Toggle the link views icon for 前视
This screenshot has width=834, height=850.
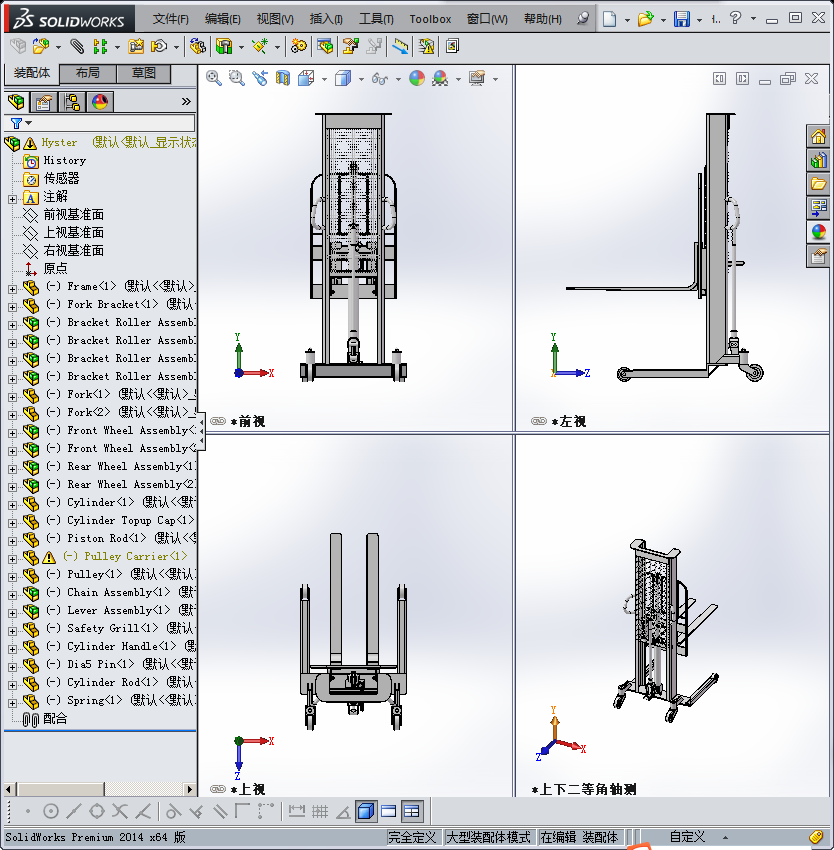point(218,421)
